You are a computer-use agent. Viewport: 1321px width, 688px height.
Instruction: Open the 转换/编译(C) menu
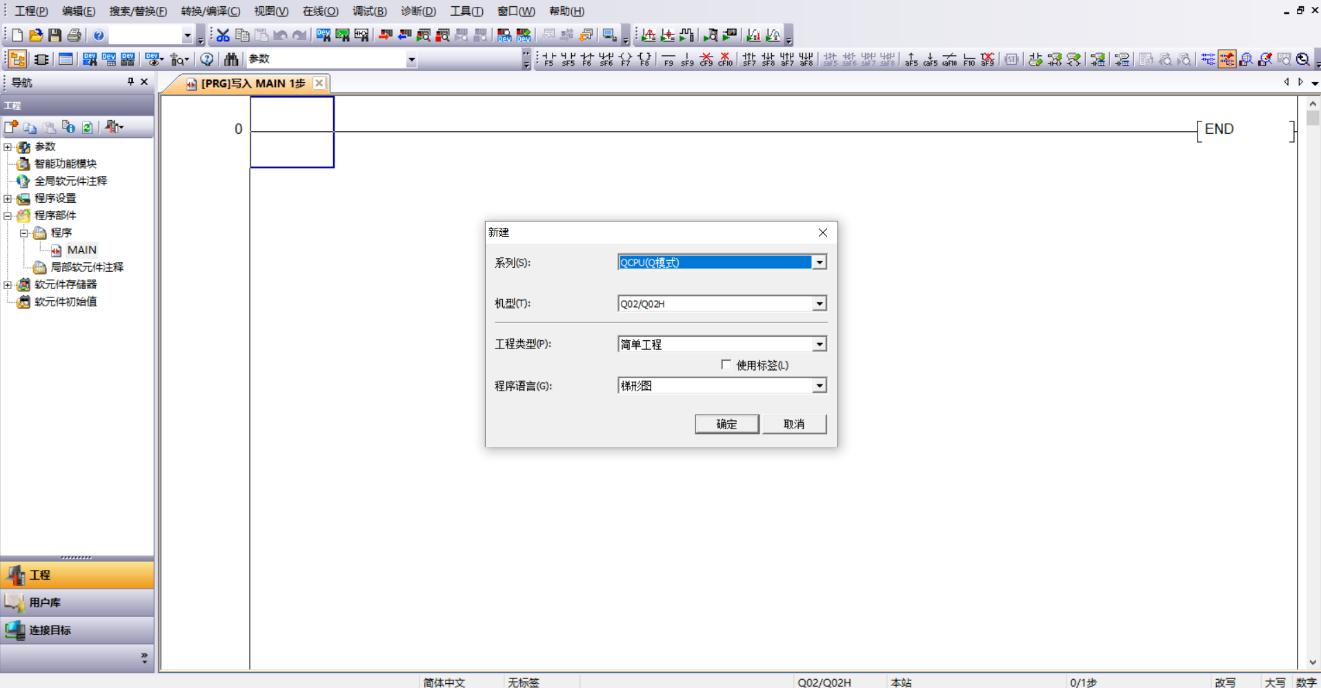tap(211, 10)
